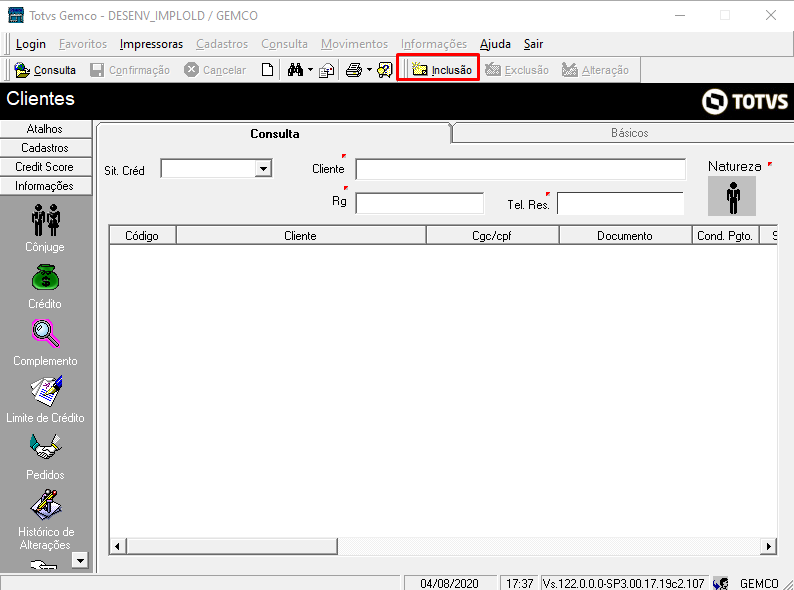Click the Cancelar toolbar button
794x590 pixels.
point(215,70)
